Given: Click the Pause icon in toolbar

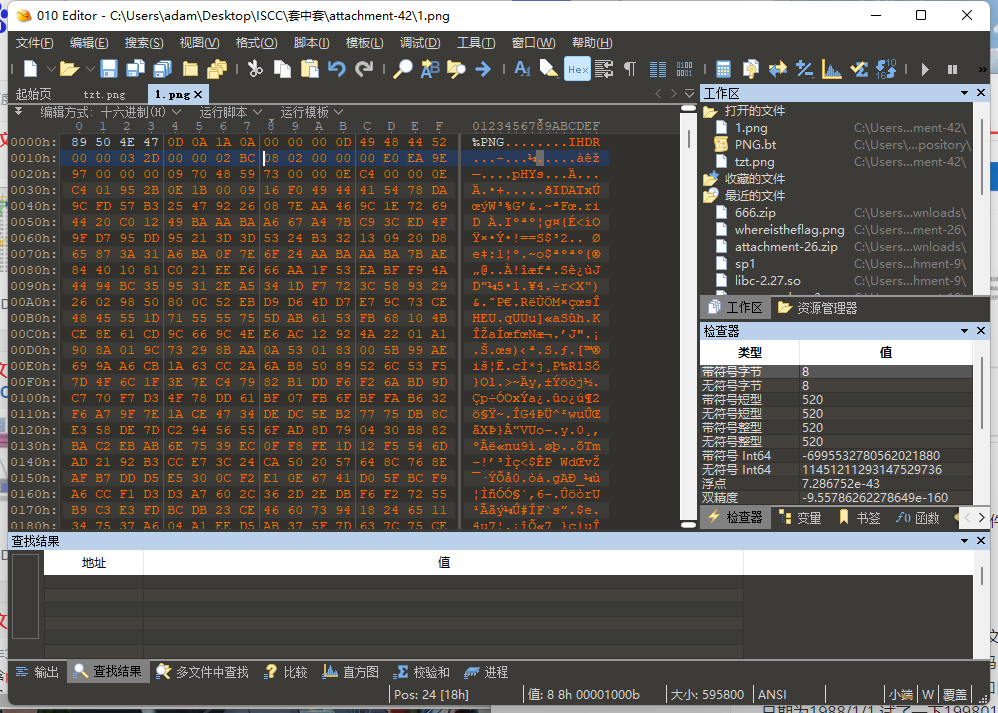Looking at the screenshot, I should click(952, 69).
